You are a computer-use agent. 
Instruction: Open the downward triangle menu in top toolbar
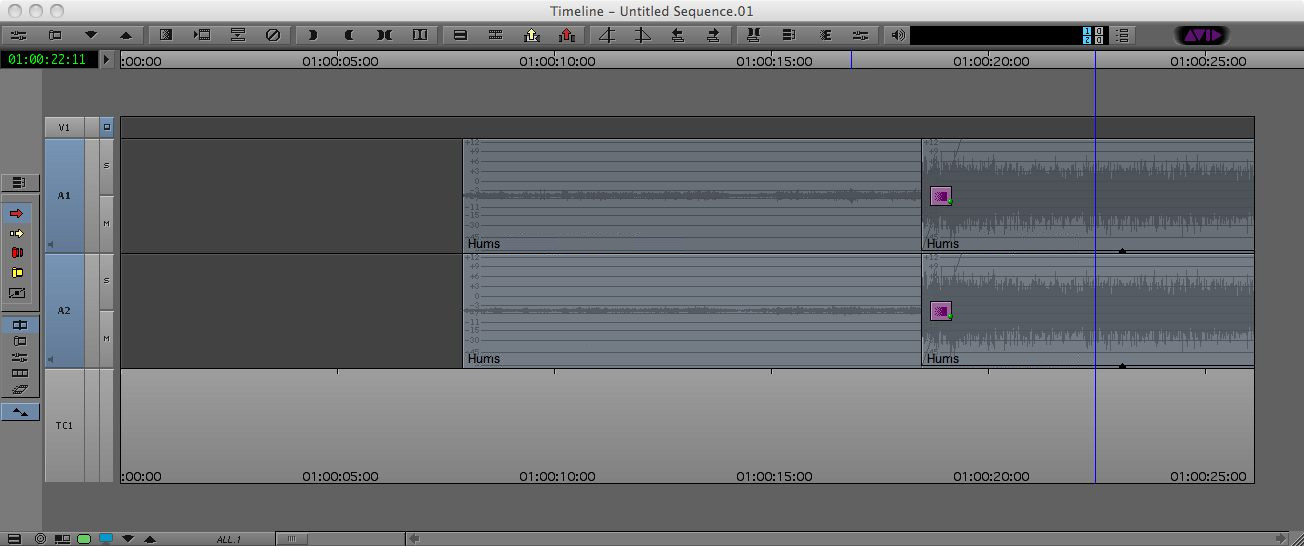pyautogui.click(x=90, y=35)
